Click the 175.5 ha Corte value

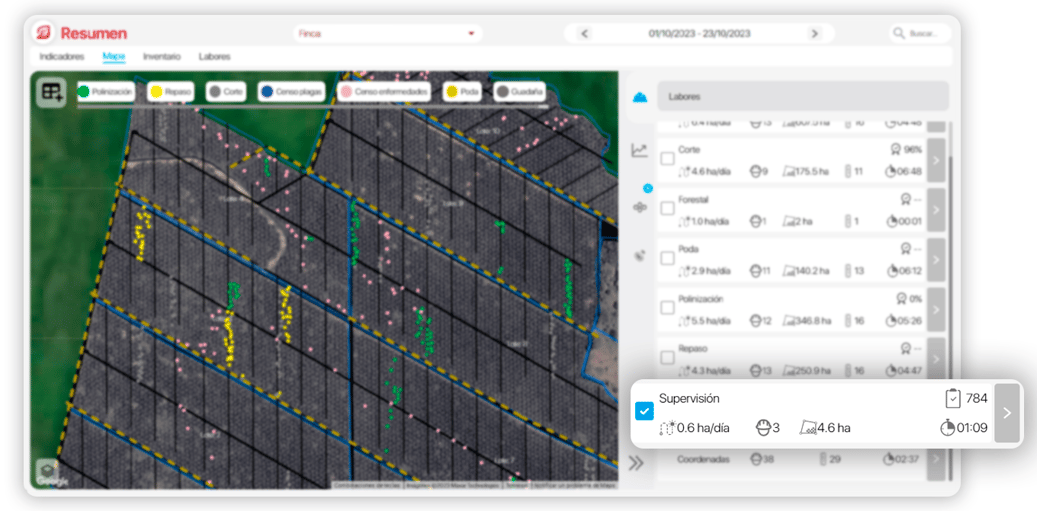point(813,172)
